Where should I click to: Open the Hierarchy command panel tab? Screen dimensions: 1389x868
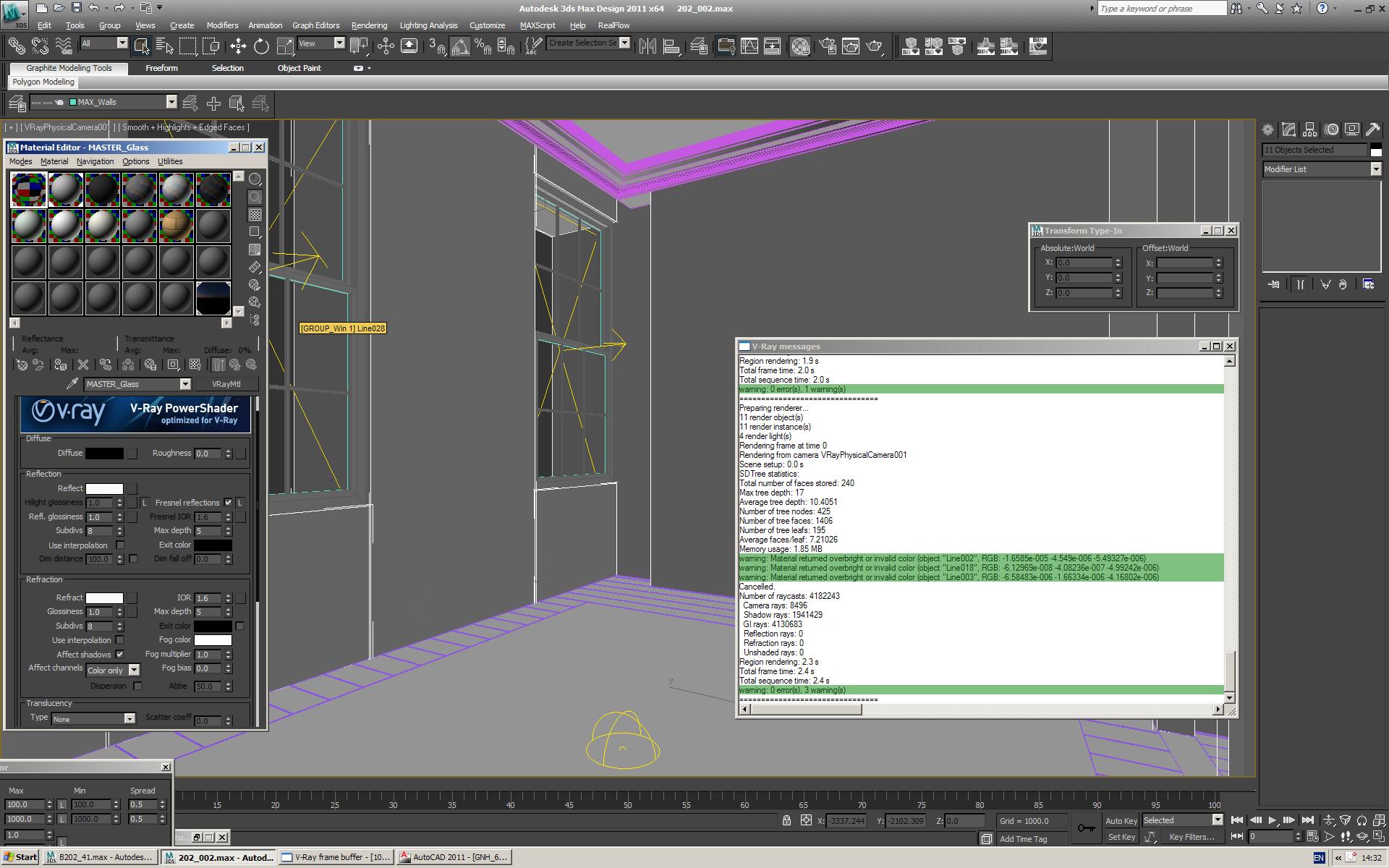tap(1309, 129)
